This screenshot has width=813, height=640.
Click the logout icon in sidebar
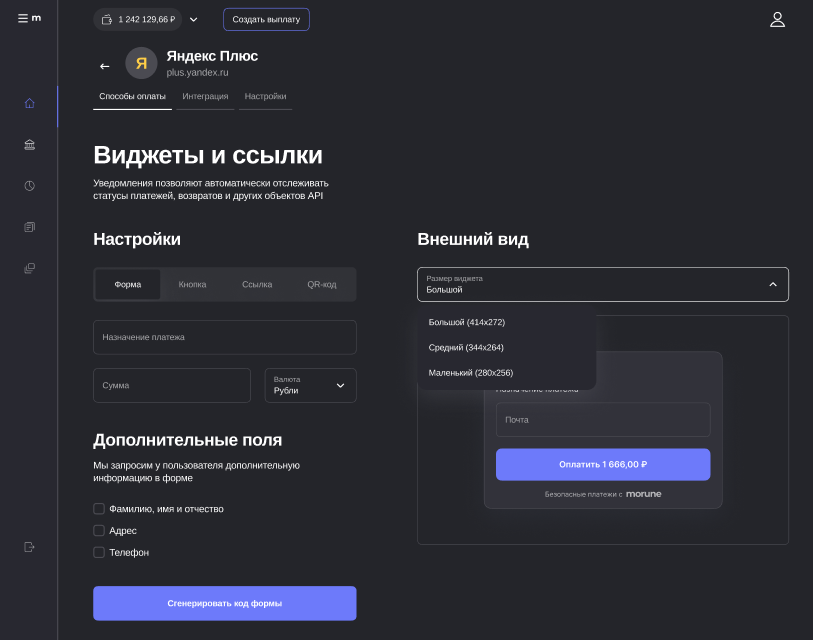pyautogui.click(x=29, y=547)
